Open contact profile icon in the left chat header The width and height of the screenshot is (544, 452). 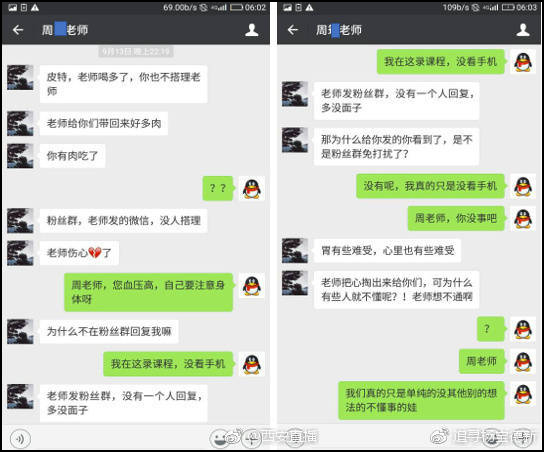pyautogui.click(x=252, y=30)
